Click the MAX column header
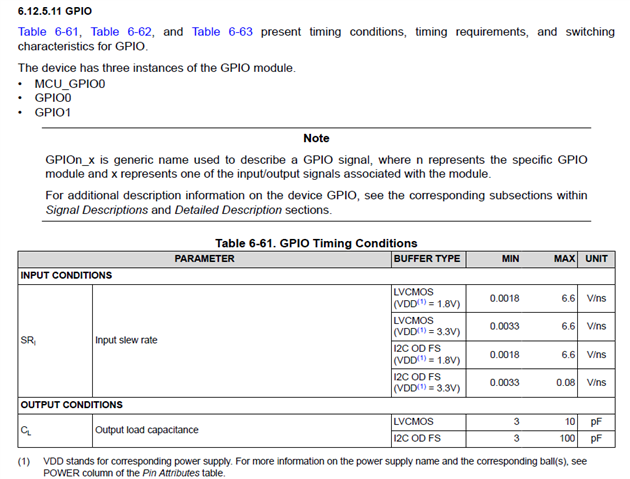The width and height of the screenshot is (630, 479). (x=565, y=259)
